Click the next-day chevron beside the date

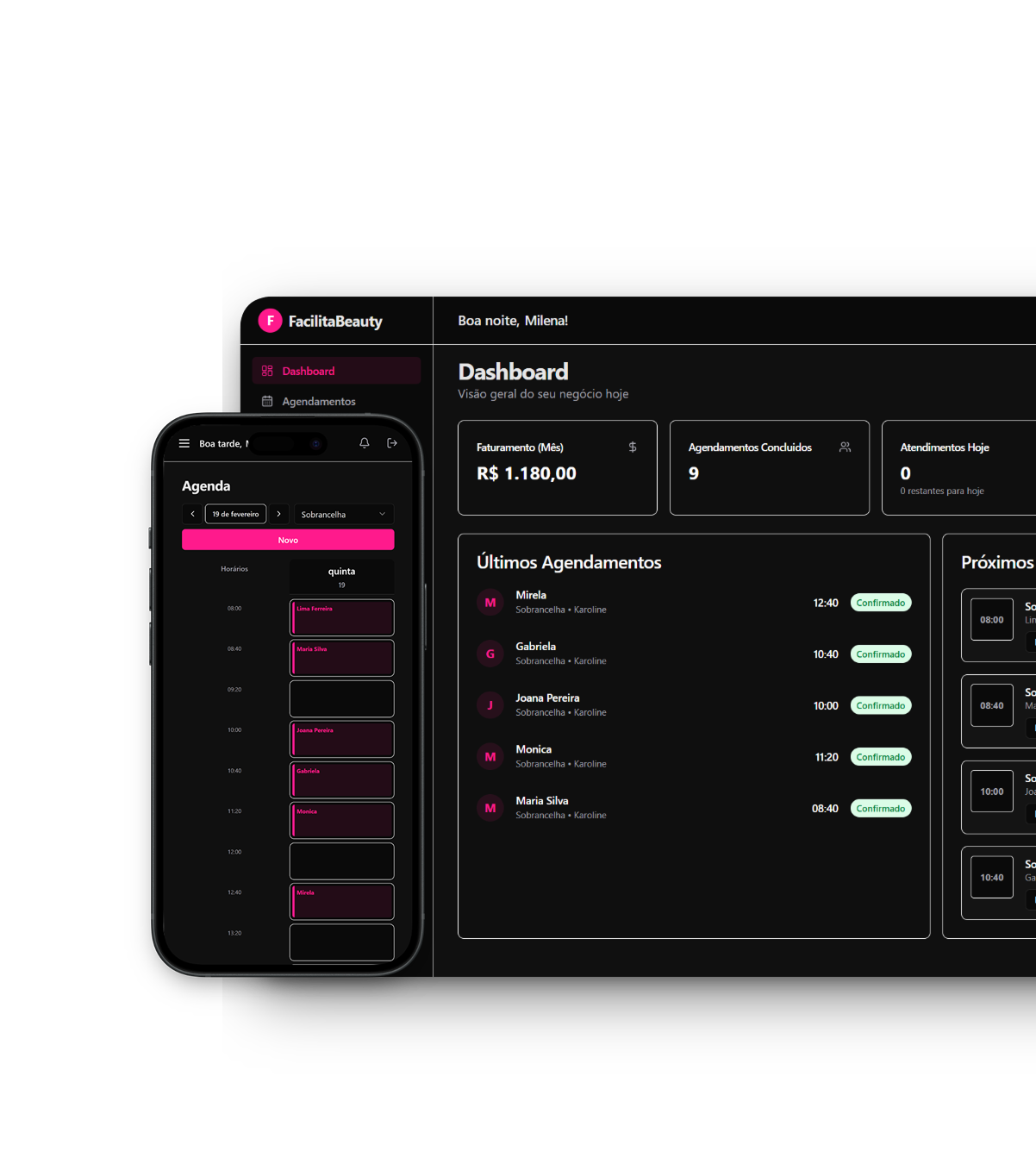(279, 514)
